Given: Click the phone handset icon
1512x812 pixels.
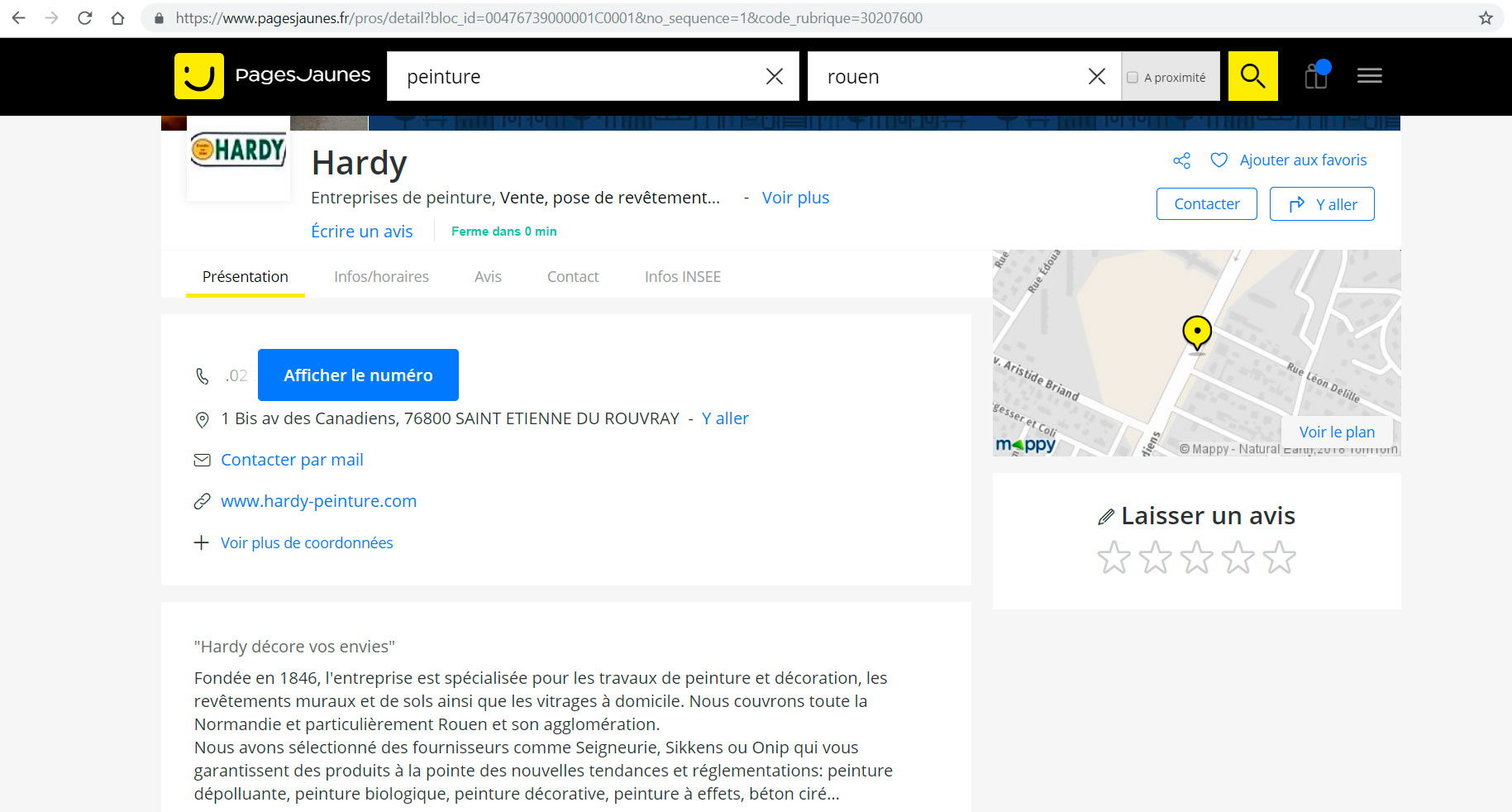Looking at the screenshot, I should 202,376.
